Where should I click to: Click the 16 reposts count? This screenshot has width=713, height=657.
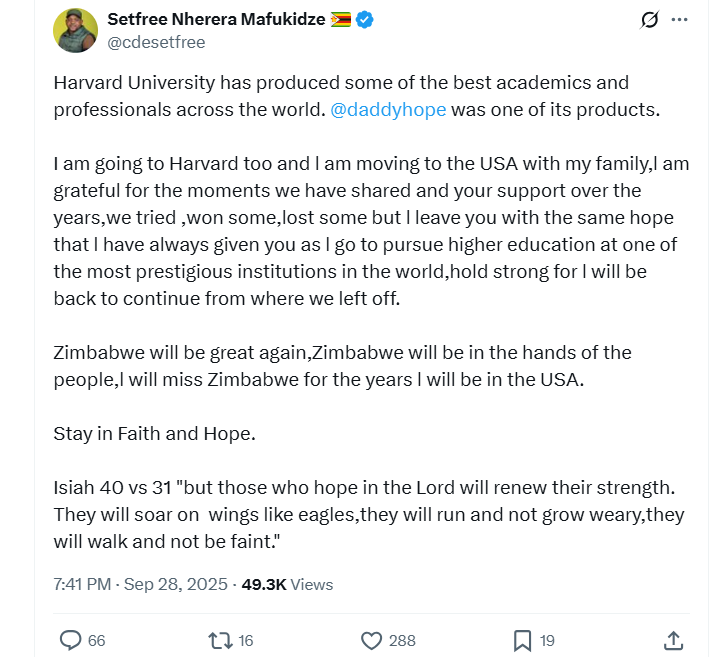coord(246,640)
